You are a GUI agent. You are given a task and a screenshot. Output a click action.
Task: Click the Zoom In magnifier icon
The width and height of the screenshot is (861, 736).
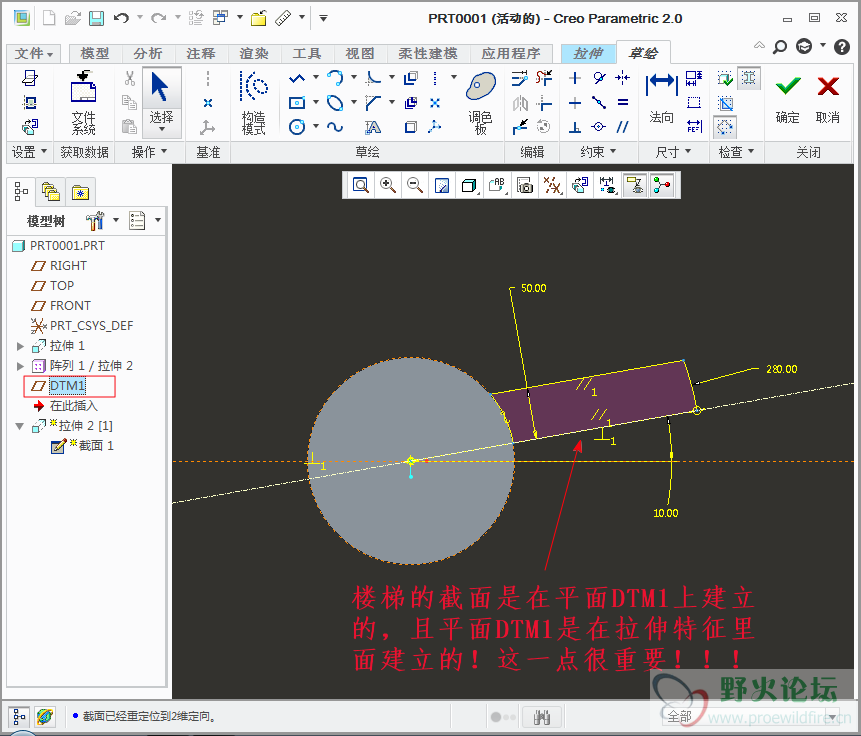[388, 186]
